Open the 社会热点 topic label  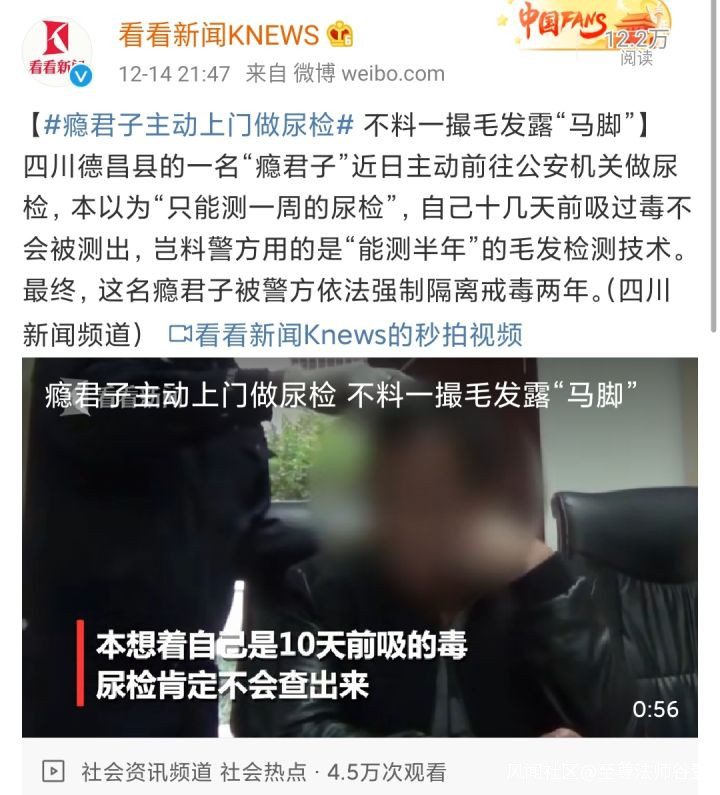point(263,772)
